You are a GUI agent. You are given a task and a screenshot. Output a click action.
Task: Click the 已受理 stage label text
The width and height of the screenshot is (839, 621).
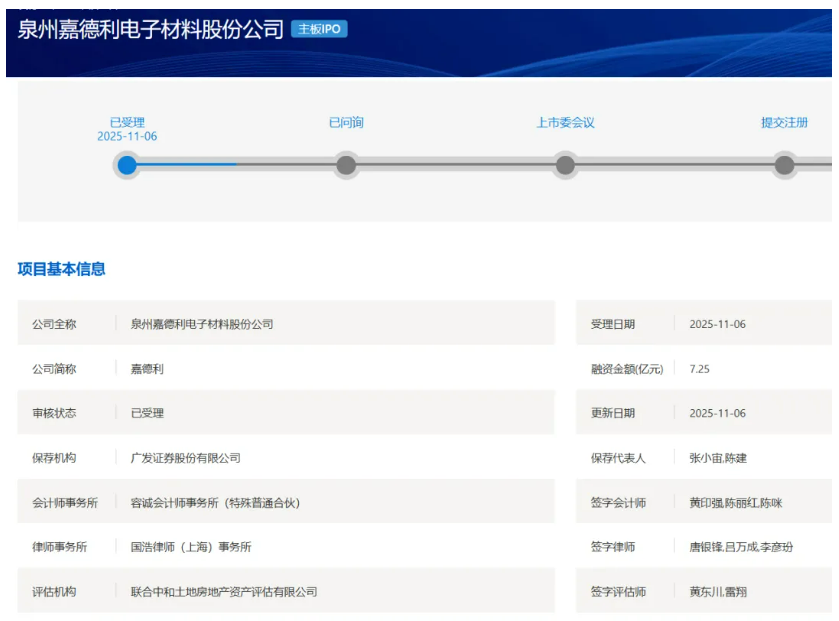click(x=127, y=122)
